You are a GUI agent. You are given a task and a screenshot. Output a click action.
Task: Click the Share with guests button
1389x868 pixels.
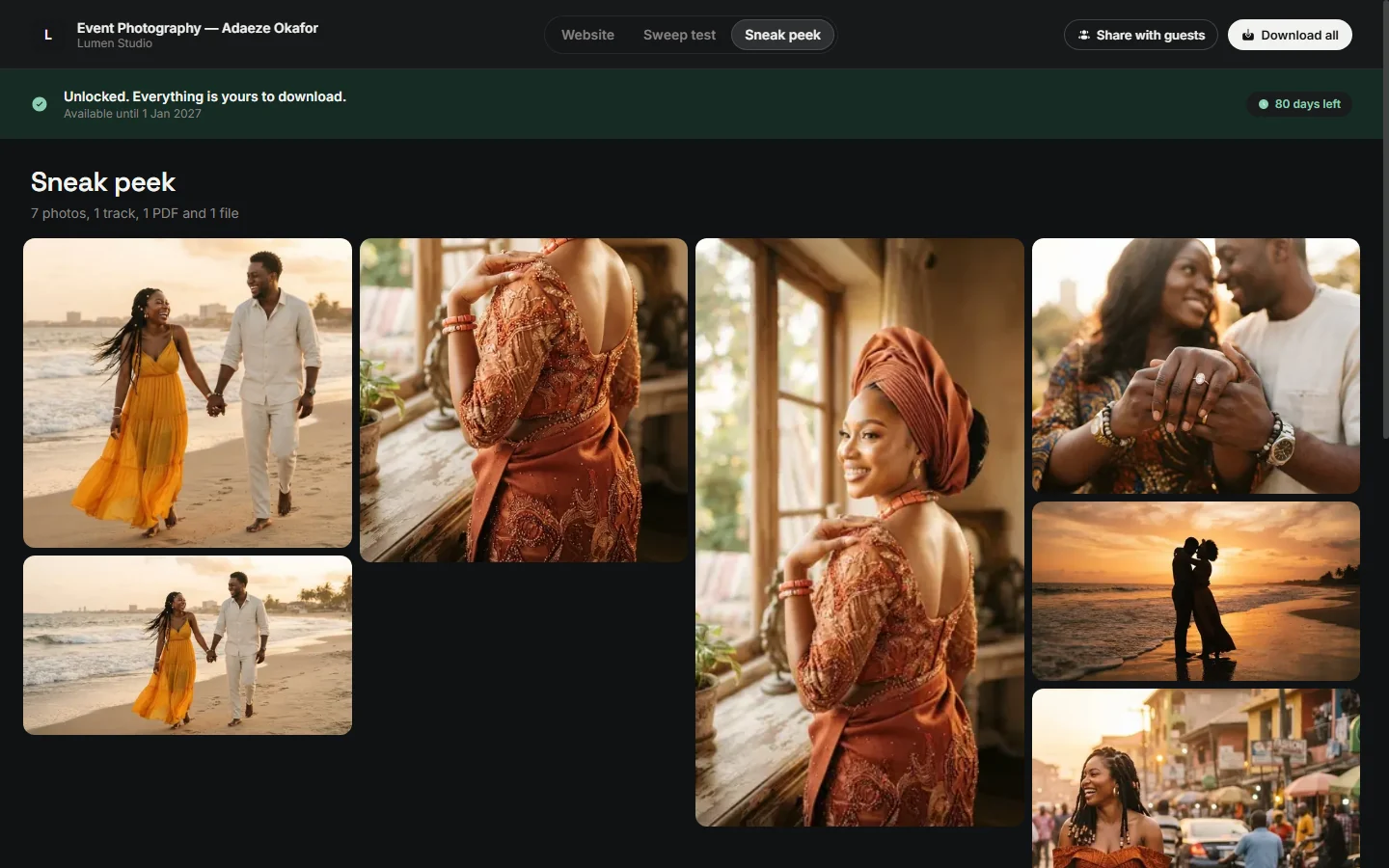[x=1141, y=35]
